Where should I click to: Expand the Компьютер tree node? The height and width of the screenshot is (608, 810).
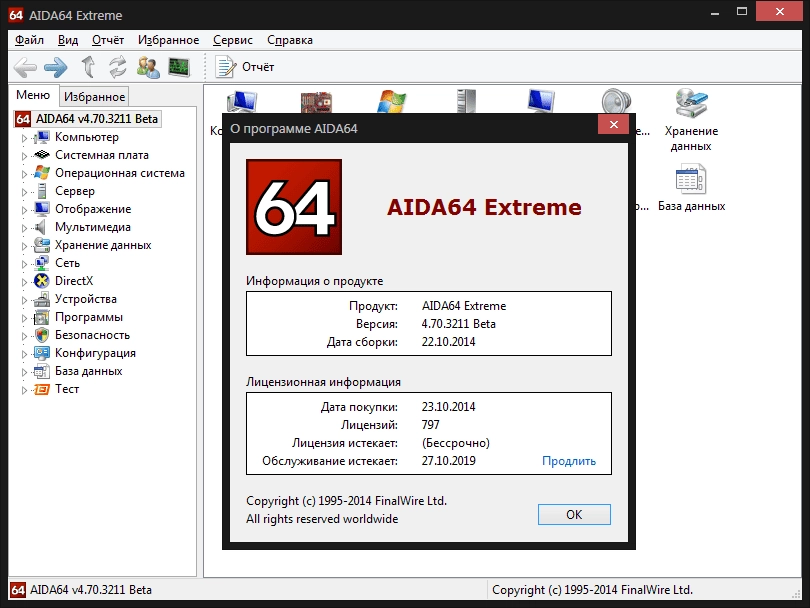[24, 138]
